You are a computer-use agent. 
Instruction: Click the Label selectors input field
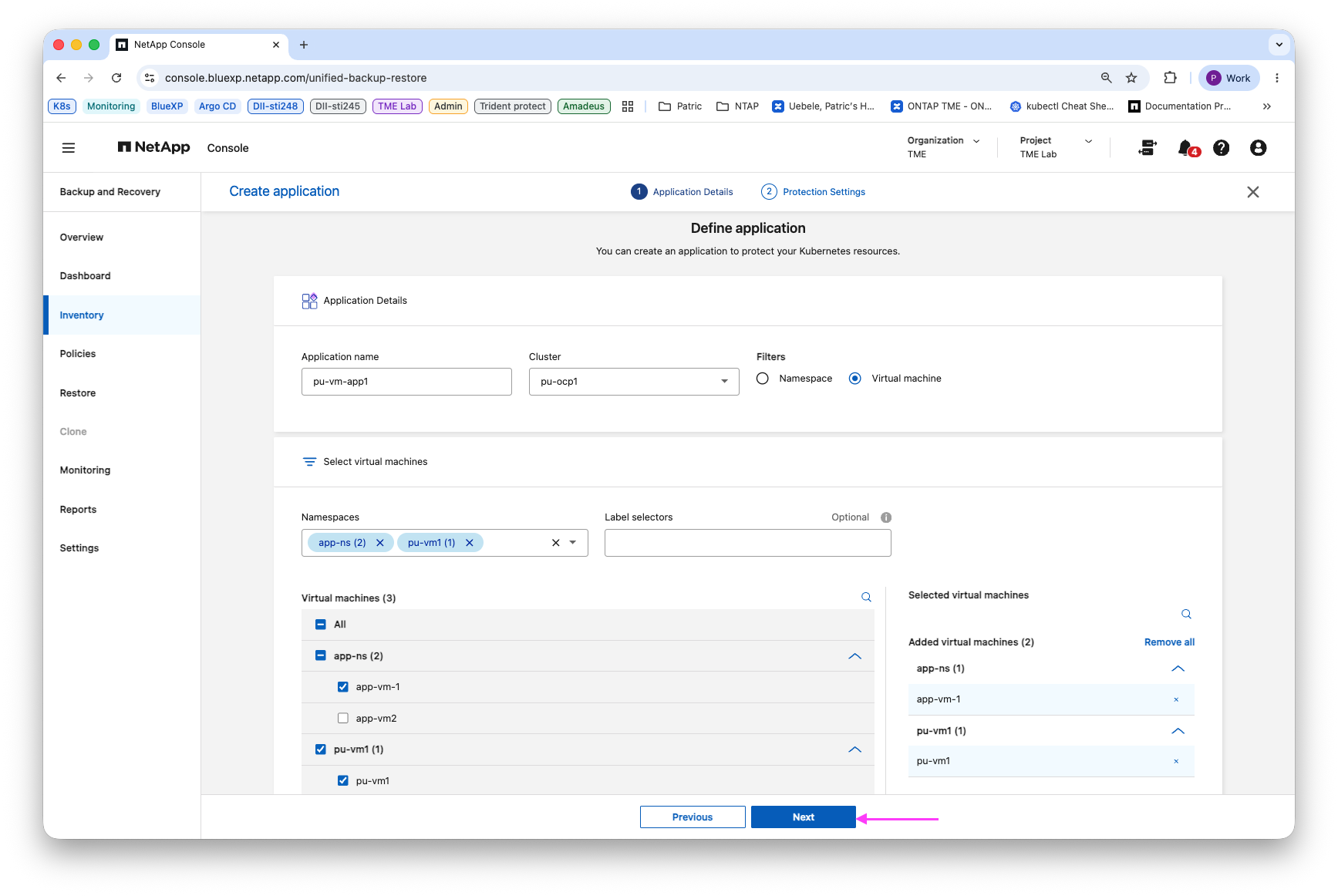(748, 543)
